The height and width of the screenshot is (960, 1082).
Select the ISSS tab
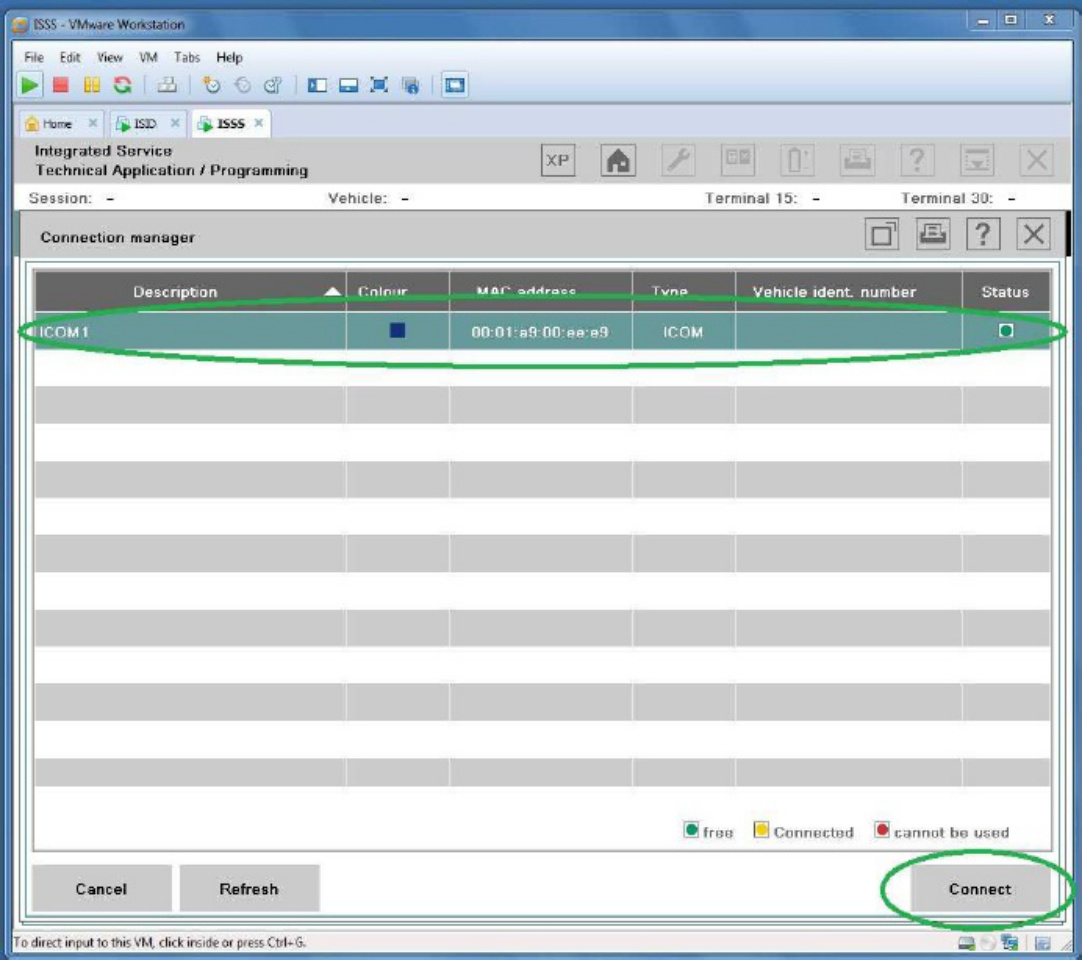click(230, 124)
